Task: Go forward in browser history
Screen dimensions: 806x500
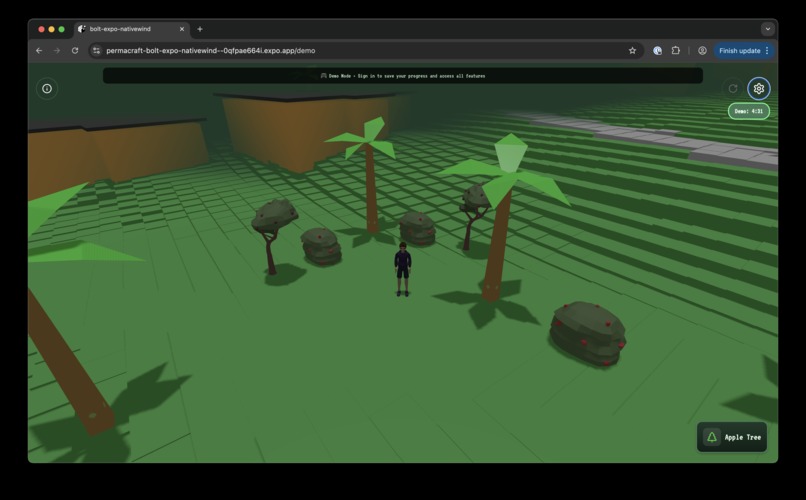Action: [x=57, y=51]
